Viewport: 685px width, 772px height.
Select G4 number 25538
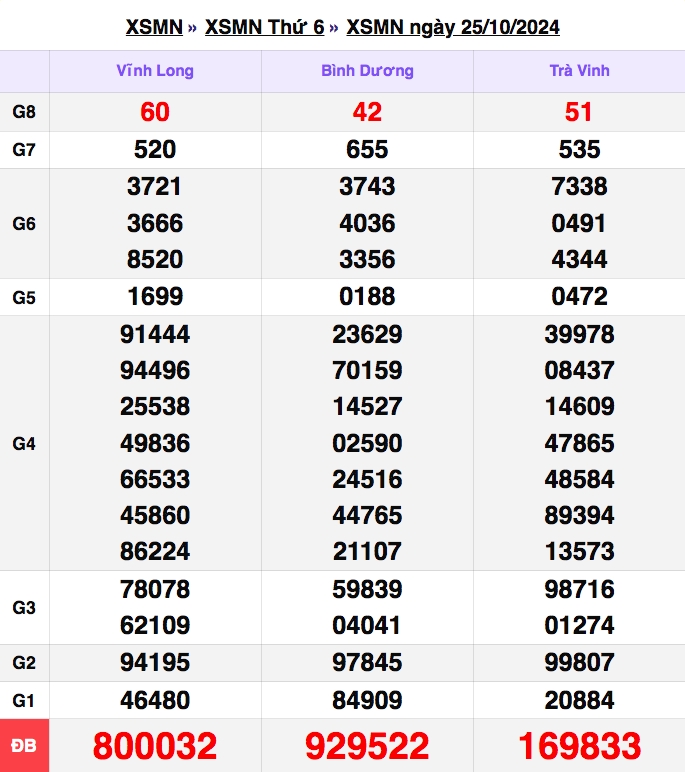(x=155, y=407)
